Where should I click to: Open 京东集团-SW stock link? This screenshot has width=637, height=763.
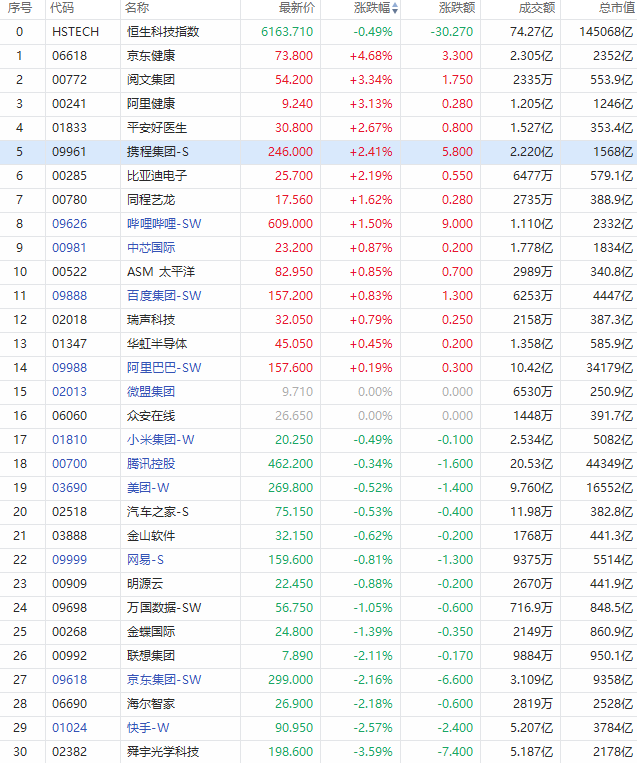click(164, 680)
